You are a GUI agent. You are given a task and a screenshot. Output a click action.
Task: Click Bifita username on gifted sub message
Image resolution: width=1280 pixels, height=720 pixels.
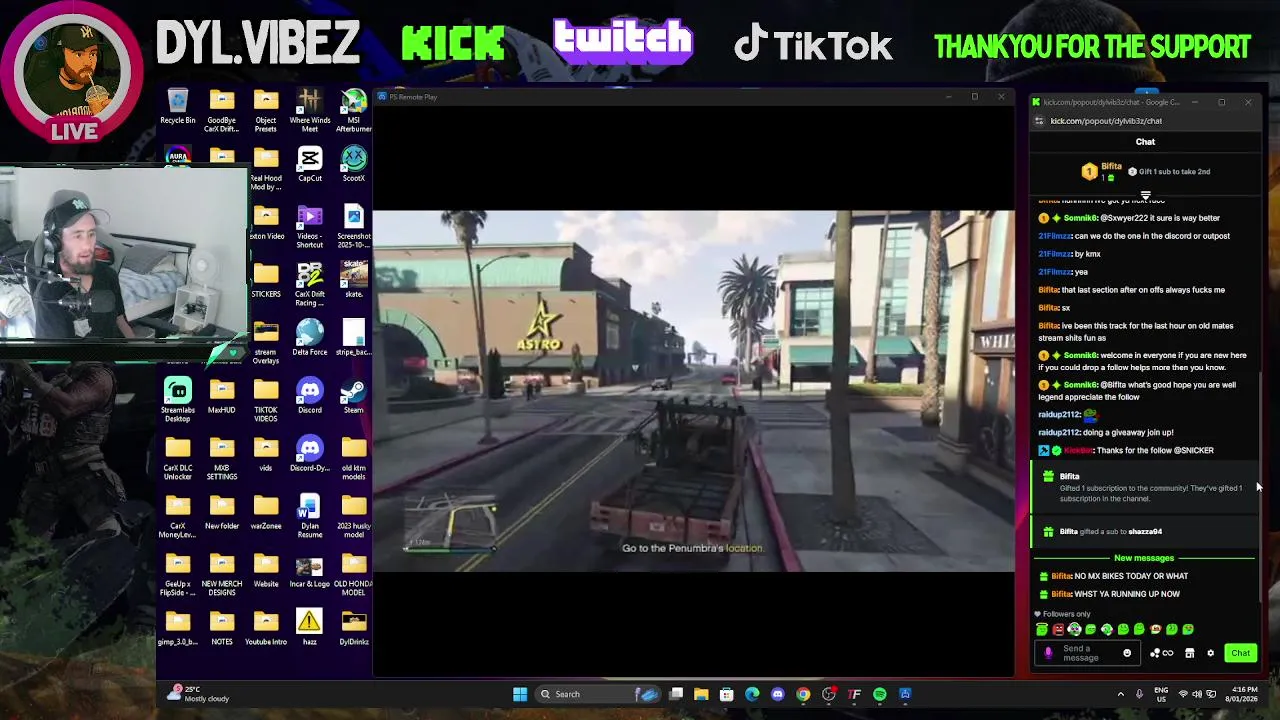[x=1068, y=532]
